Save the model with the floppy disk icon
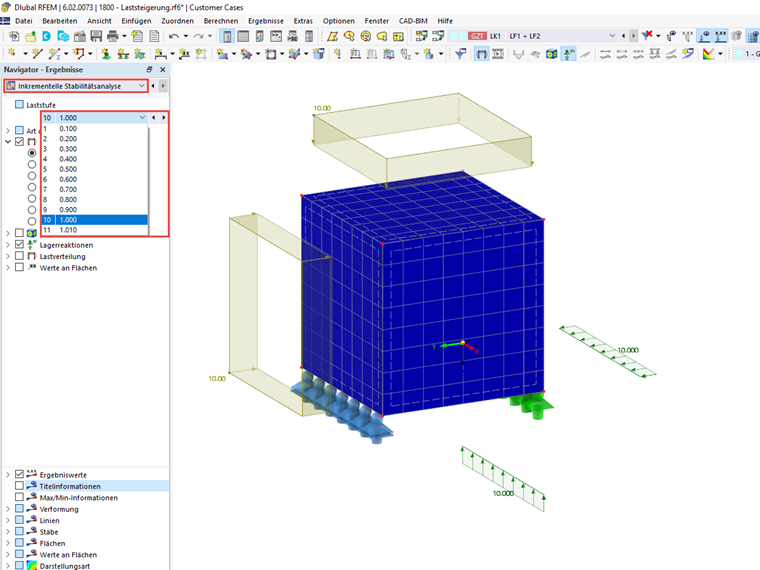Image resolution: width=760 pixels, height=570 pixels. (x=96, y=36)
